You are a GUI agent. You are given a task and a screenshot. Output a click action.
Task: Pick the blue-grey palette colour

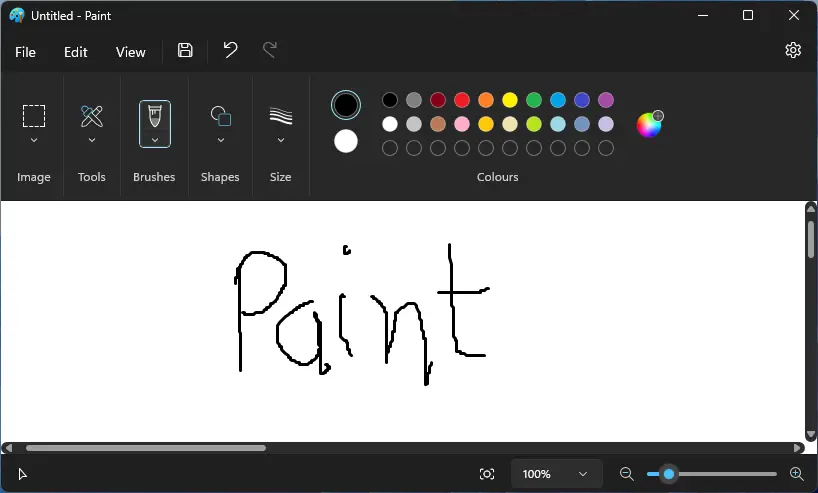click(x=582, y=124)
